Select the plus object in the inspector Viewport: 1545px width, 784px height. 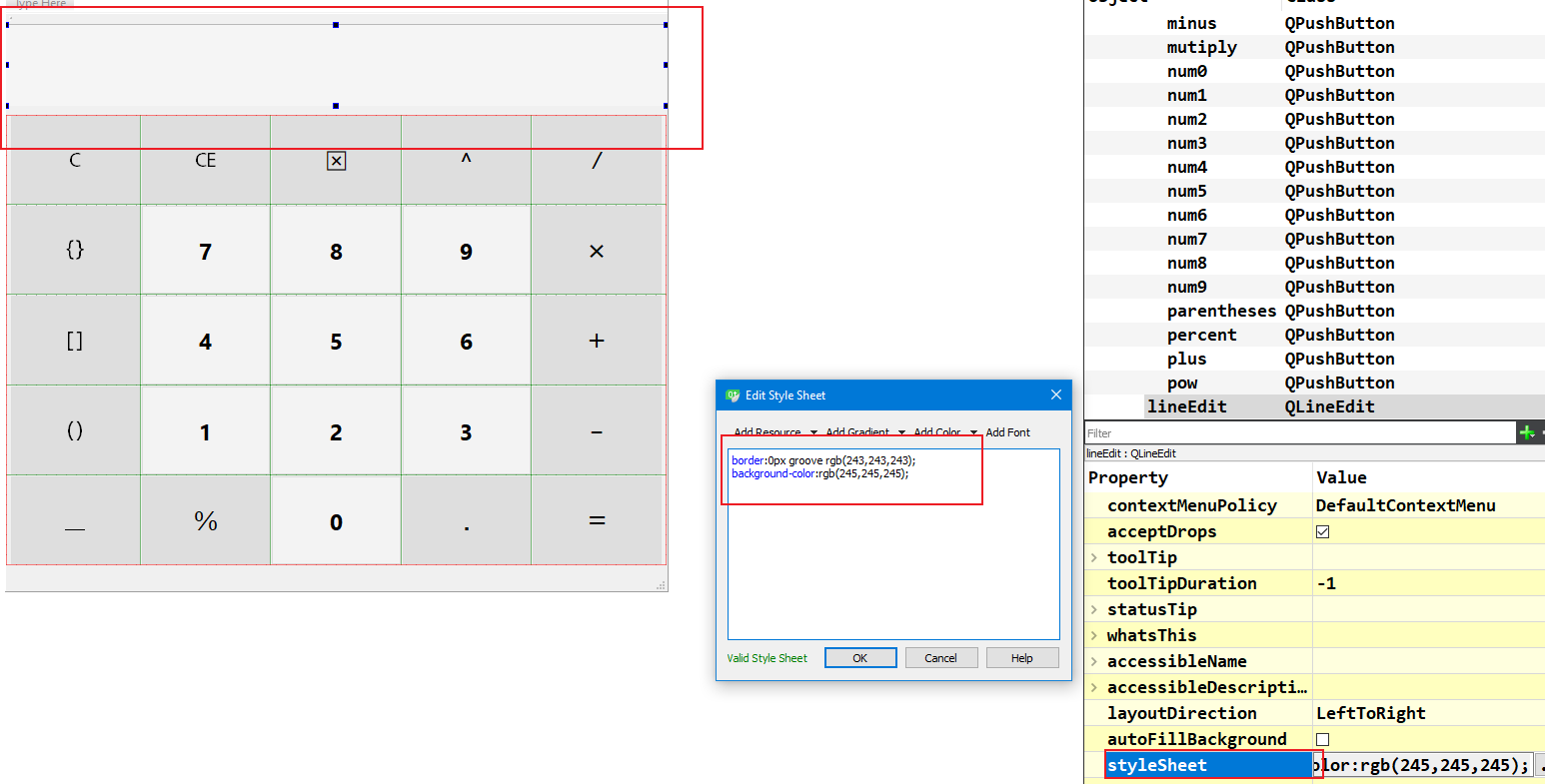point(1186,359)
